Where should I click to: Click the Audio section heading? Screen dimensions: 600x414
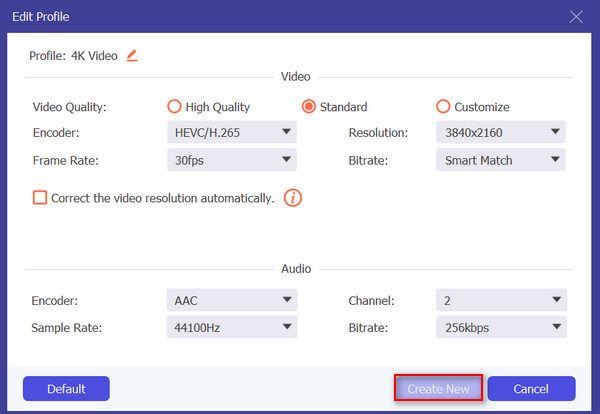click(296, 269)
